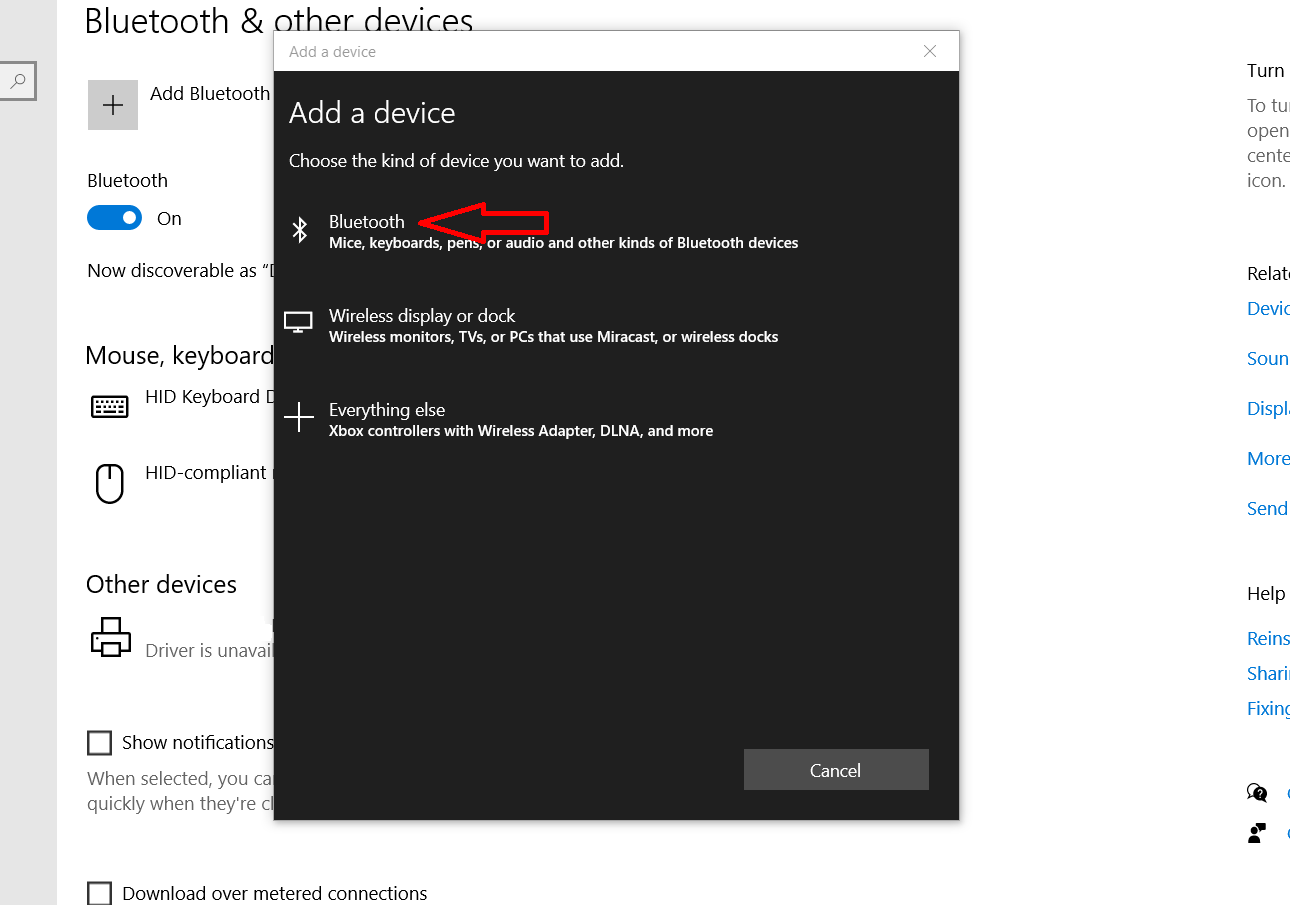The image size is (1290, 905).
Task: Click Choose the kind of device text
Action: [x=456, y=161]
